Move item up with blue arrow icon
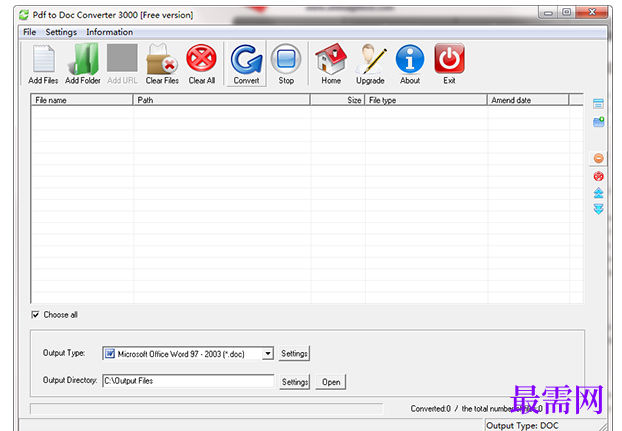The height and width of the screenshot is (431, 622). (x=599, y=193)
